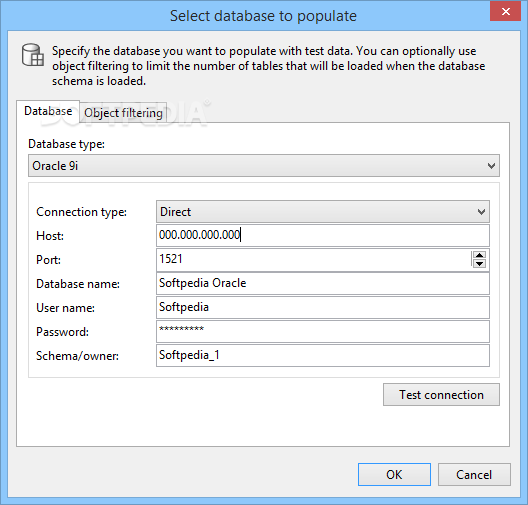
Task: Click into the Port number field
Action: [313, 260]
